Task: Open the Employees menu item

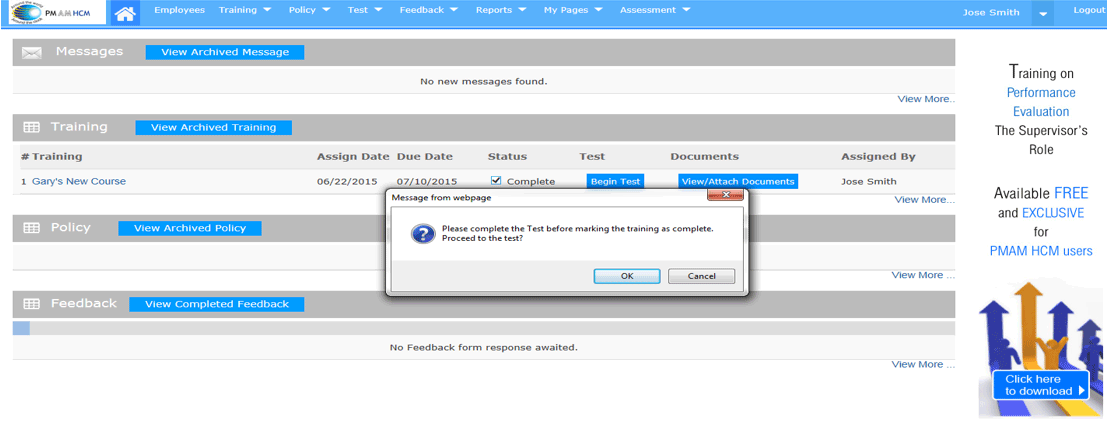Action: tap(179, 10)
